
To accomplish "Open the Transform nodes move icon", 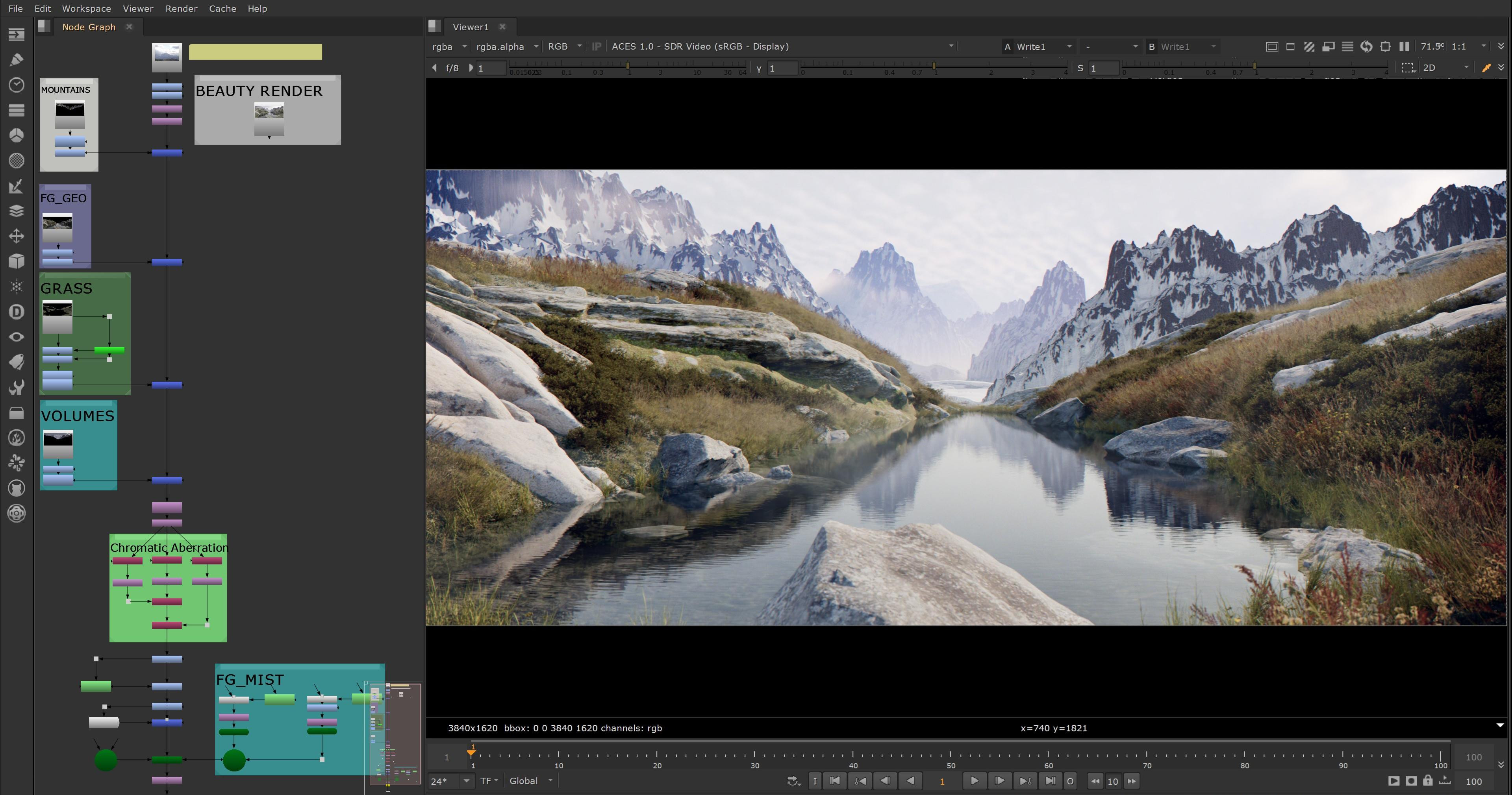I will pyautogui.click(x=17, y=237).
